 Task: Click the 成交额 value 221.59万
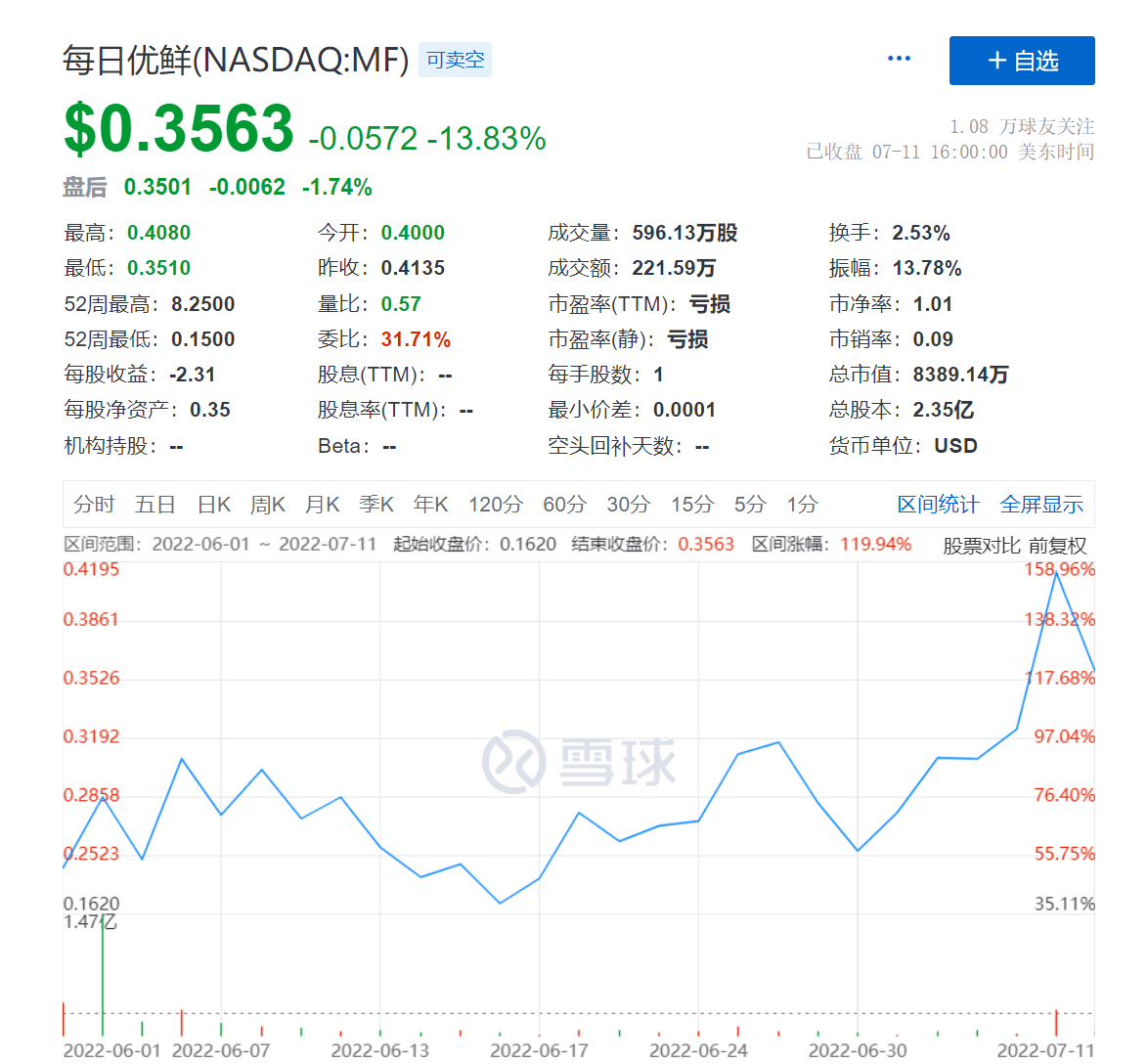tap(674, 268)
